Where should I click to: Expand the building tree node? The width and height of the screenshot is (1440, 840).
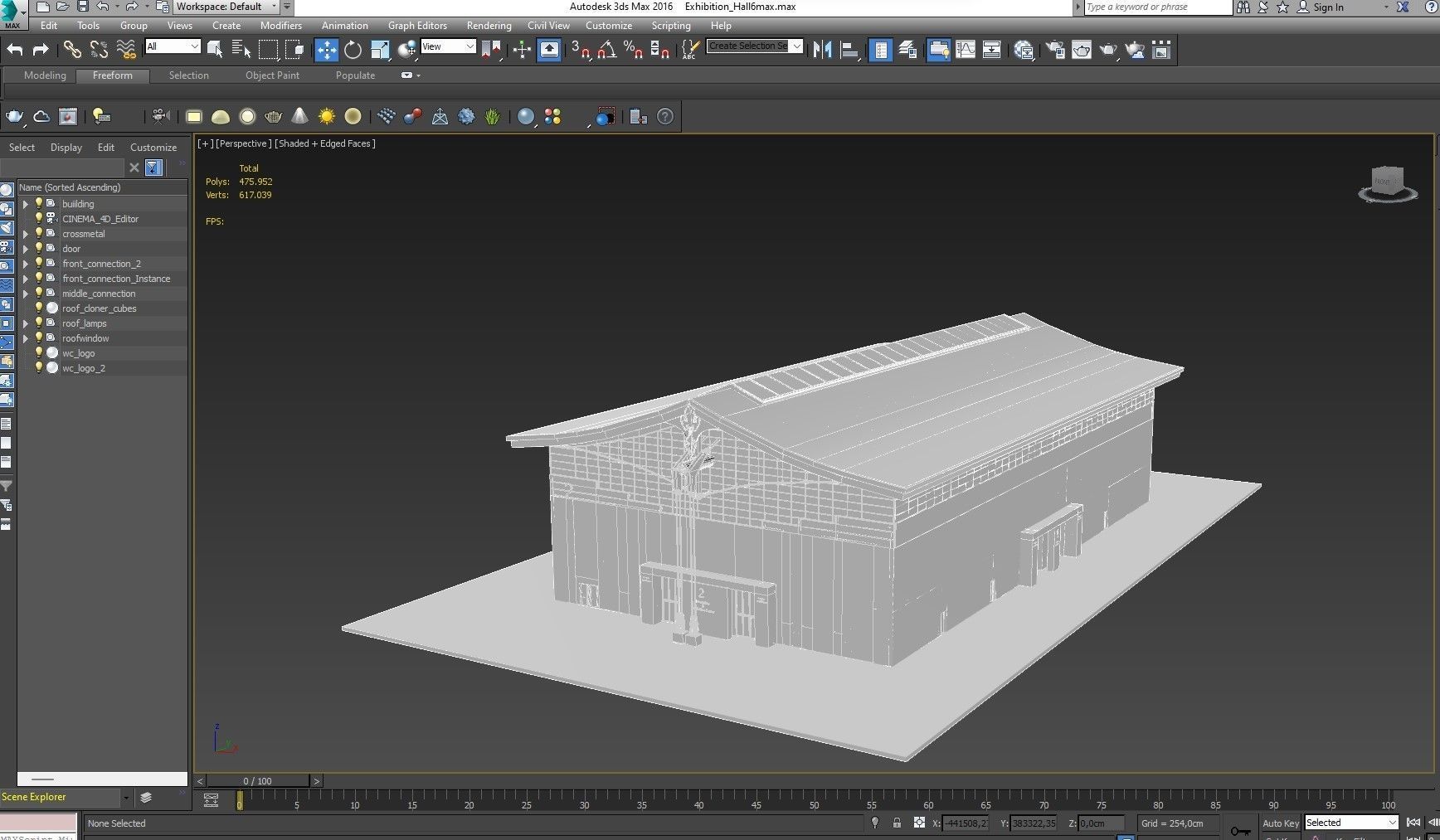click(25, 204)
